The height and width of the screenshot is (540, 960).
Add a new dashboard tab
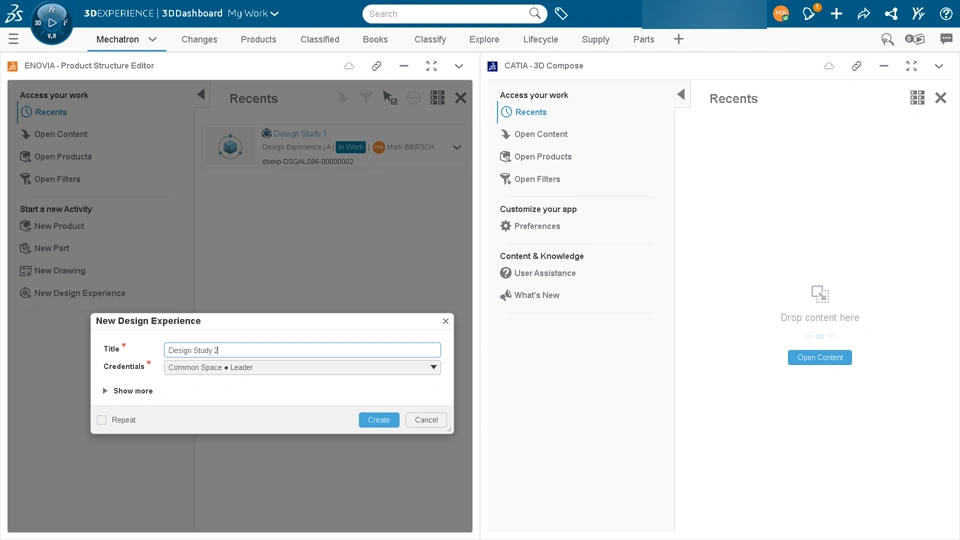678,39
